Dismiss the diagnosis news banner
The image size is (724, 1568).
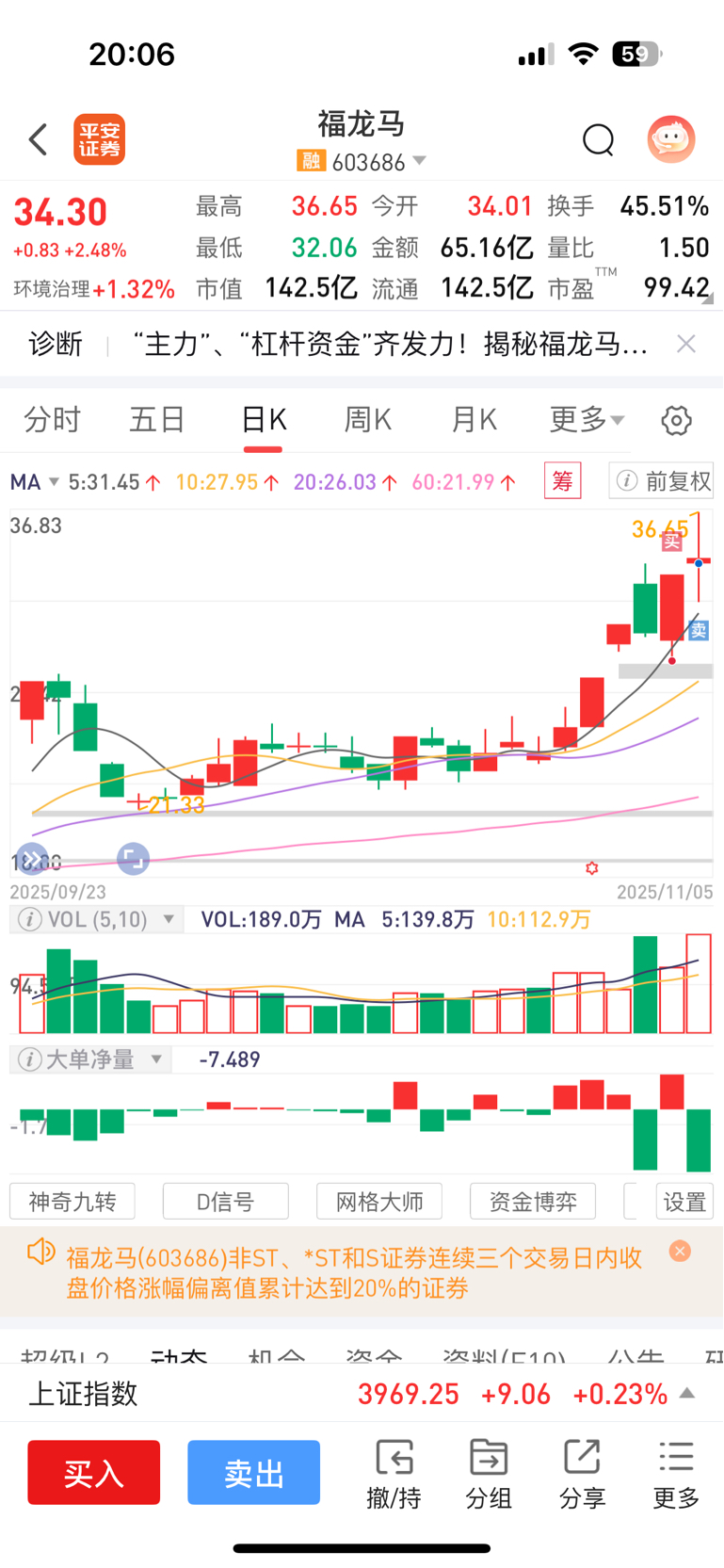coord(686,344)
